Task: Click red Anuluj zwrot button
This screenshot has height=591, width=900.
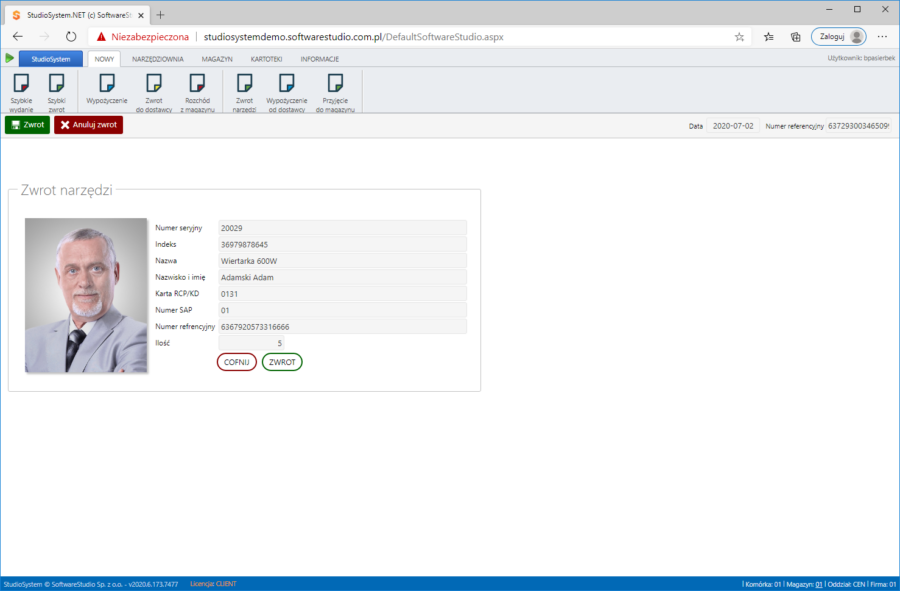Action: tap(88, 125)
